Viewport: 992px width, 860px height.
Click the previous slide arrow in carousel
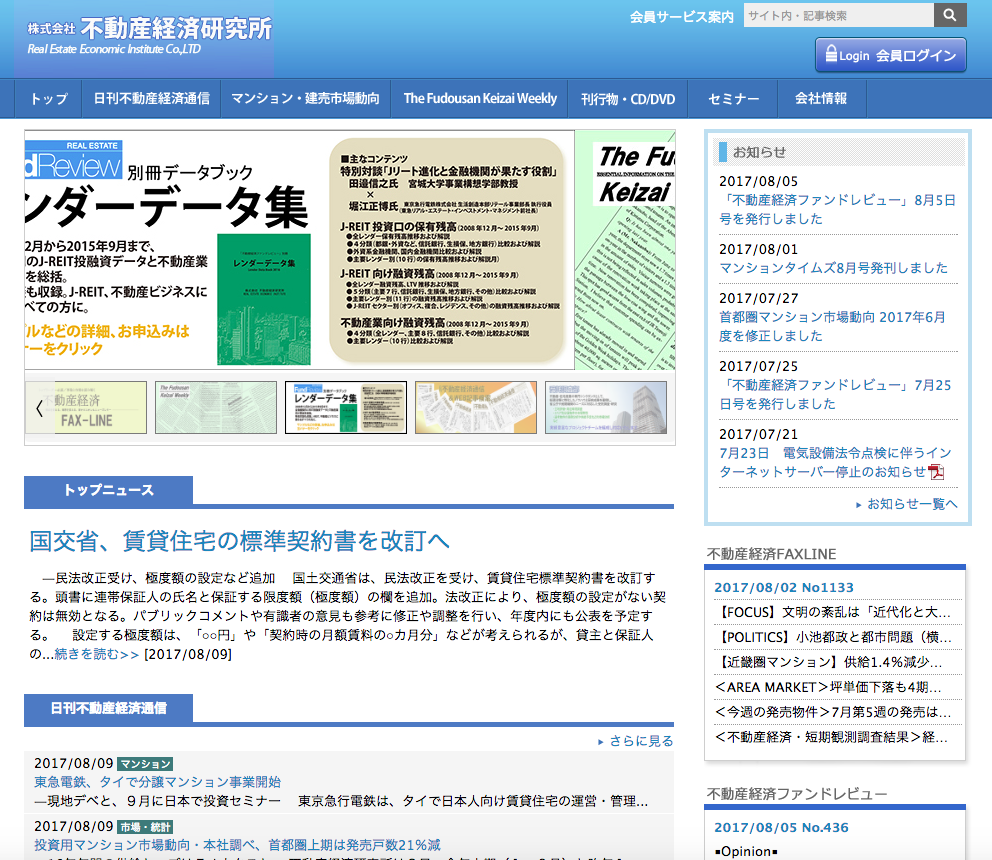point(39,408)
